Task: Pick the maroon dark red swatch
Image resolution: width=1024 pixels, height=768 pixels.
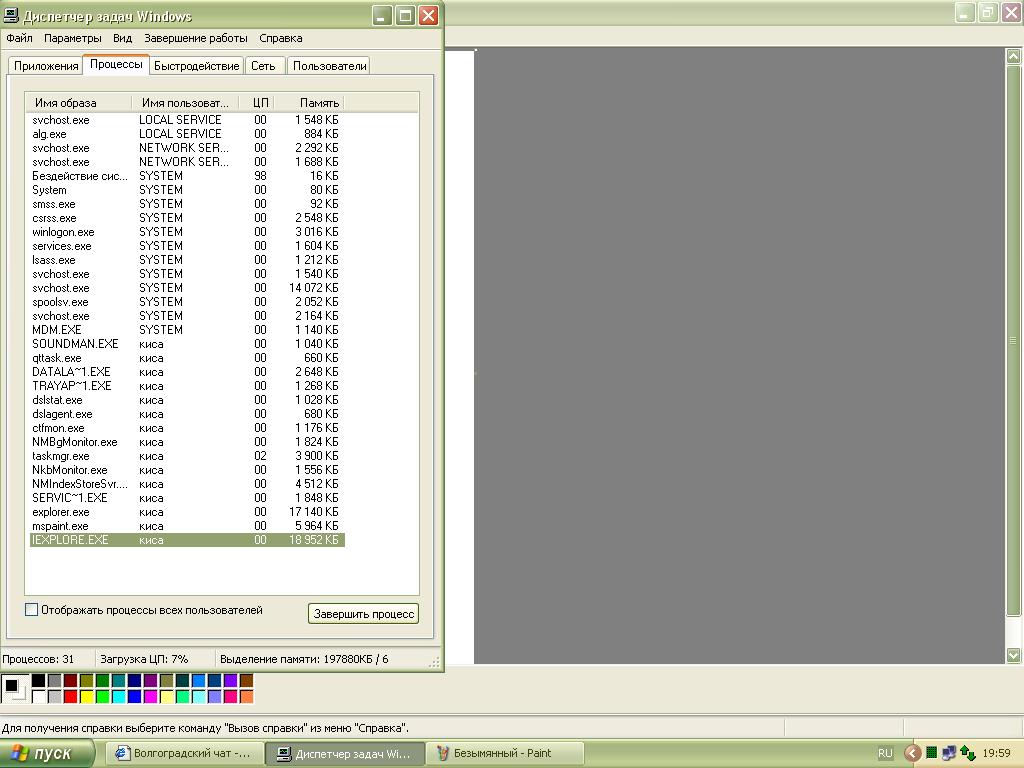Action: click(71, 681)
